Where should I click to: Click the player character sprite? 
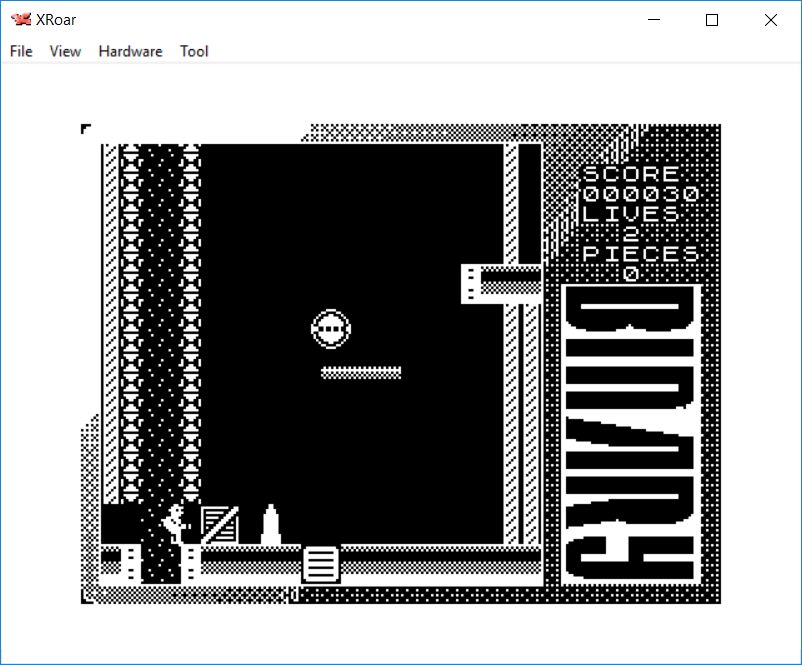[x=175, y=523]
